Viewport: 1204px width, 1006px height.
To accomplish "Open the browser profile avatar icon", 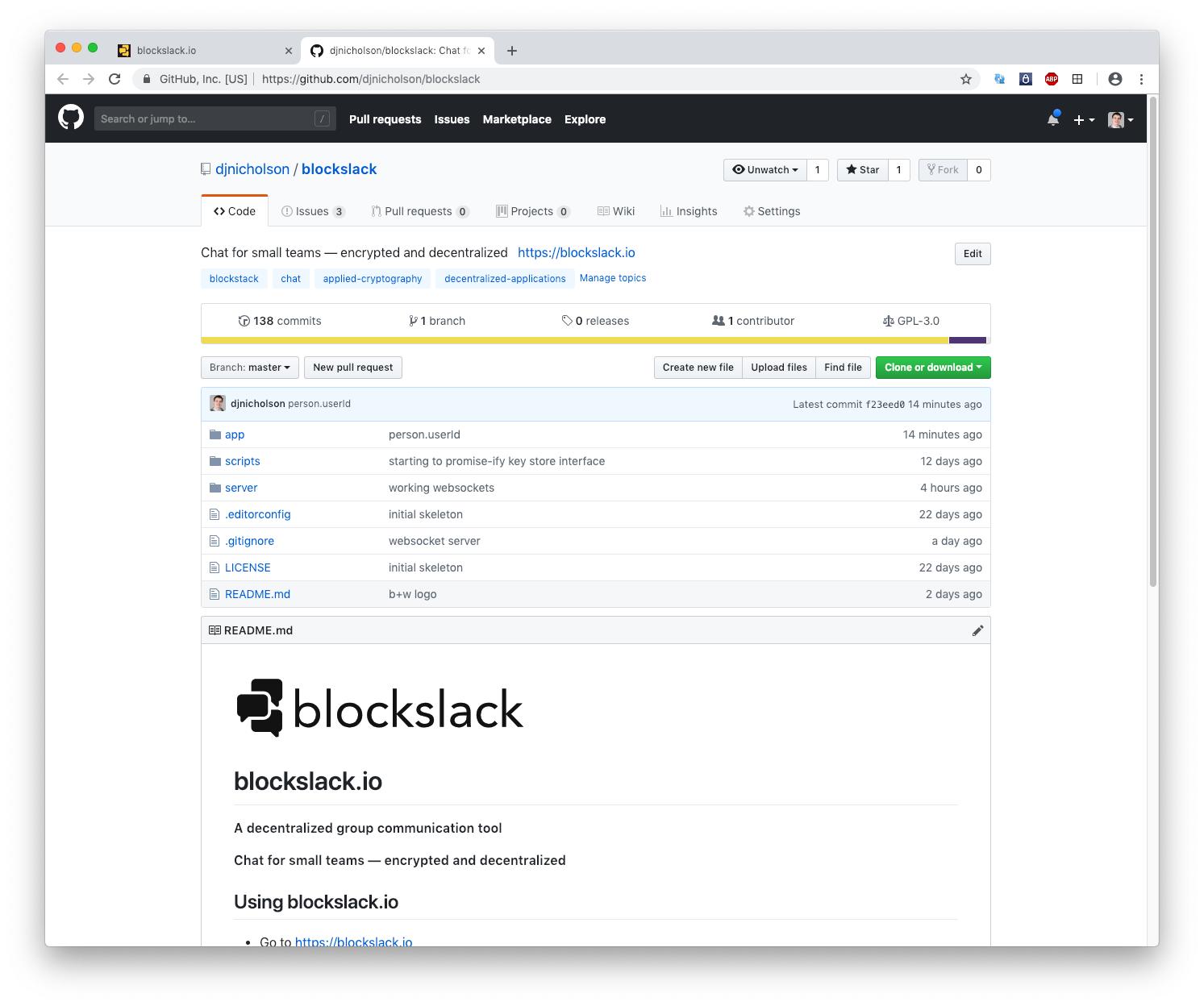I will tap(1115, 78).
